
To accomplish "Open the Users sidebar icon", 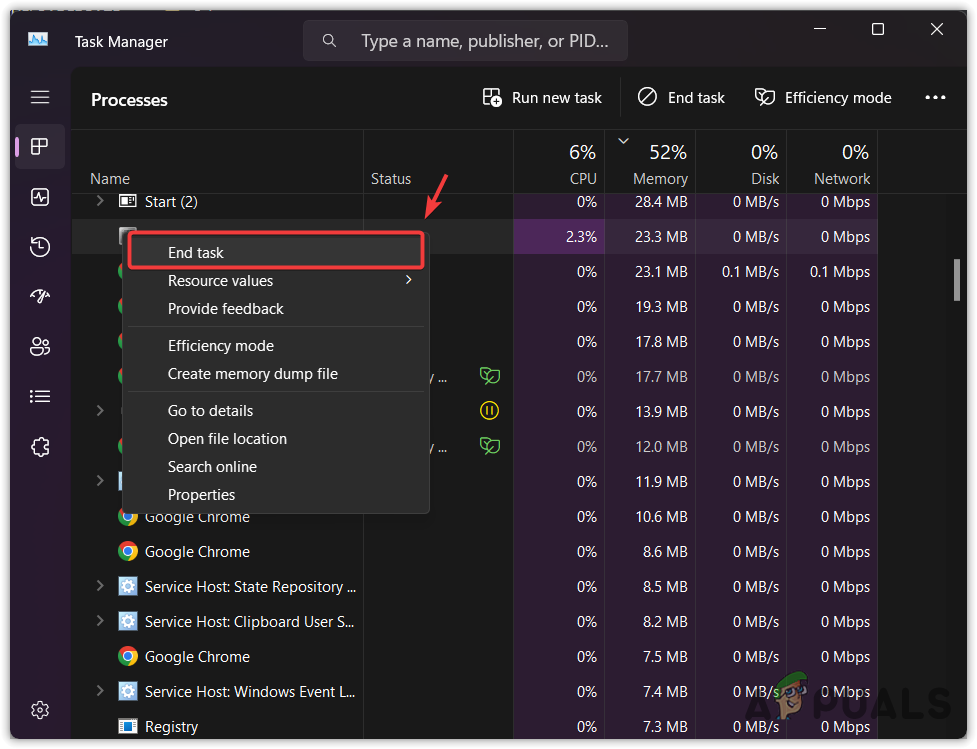I will tap(40, 346).
